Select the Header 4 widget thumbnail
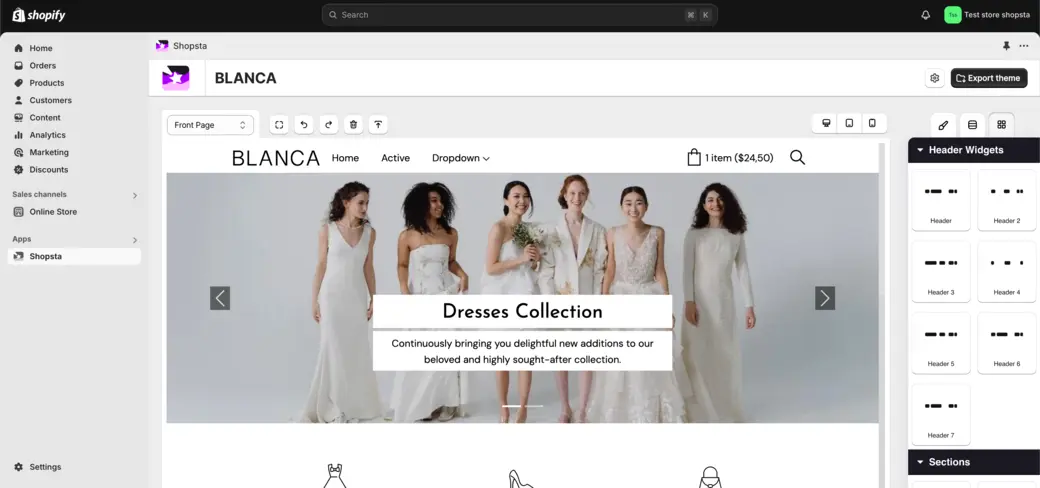This screenshot has width=1040, height=488. click(x=1006, y=271)
